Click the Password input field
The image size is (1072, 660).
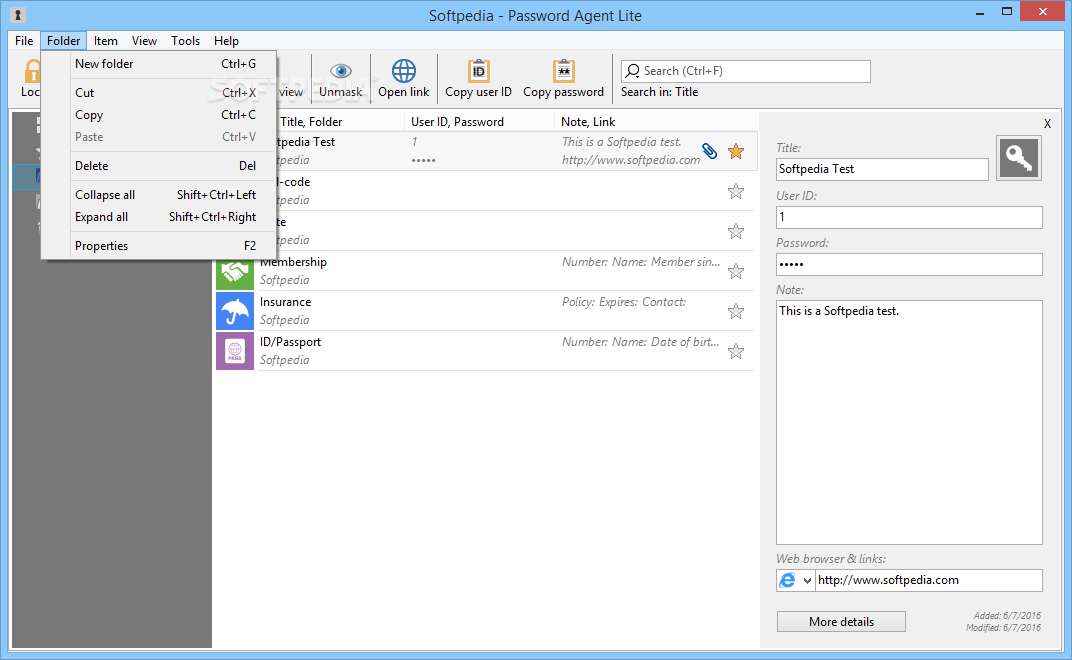pos(909,265)
